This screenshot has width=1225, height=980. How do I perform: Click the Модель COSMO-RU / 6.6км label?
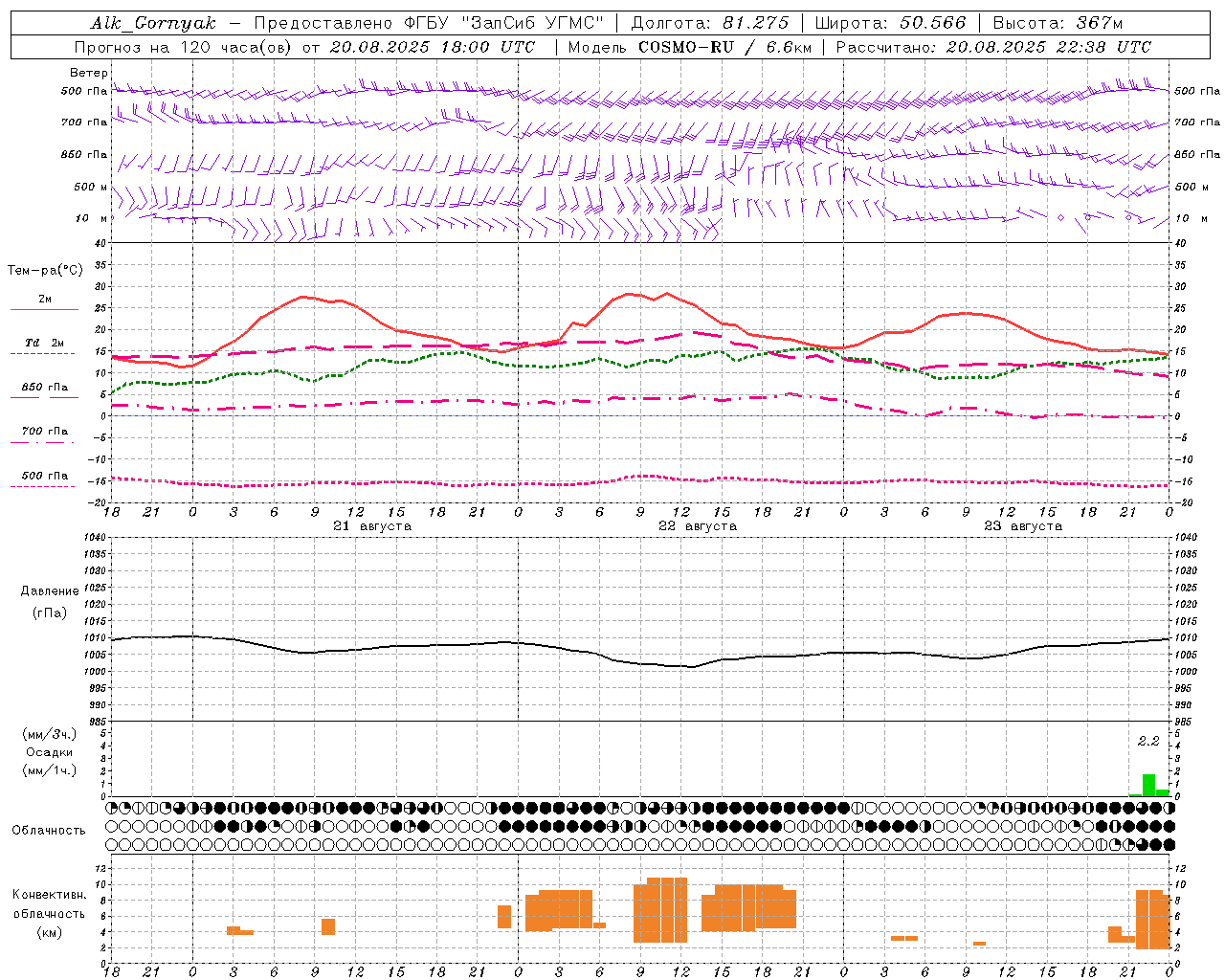(690, 47)
